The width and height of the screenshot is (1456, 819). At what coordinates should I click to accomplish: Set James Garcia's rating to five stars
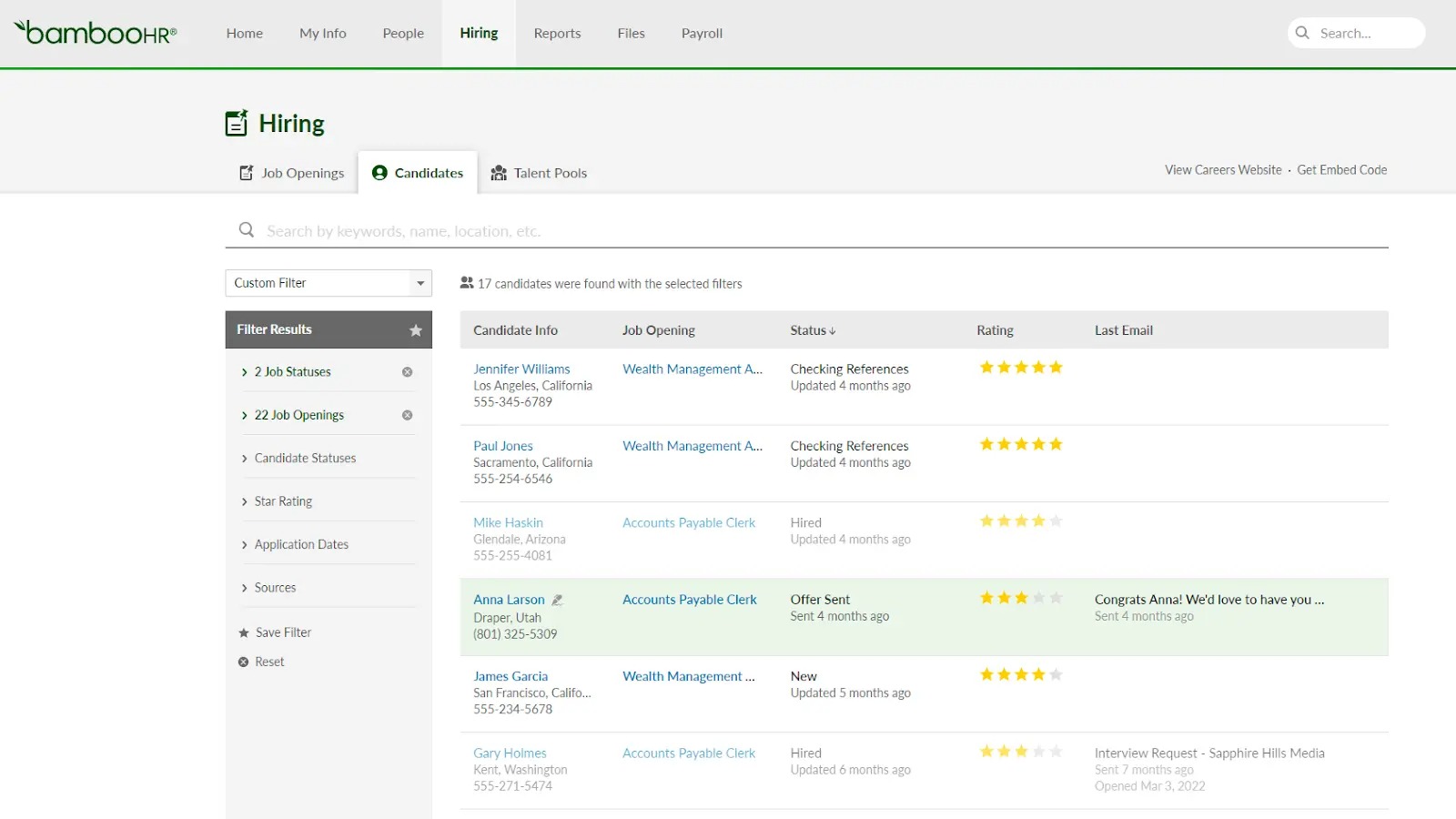click(x=1056, y=675)
